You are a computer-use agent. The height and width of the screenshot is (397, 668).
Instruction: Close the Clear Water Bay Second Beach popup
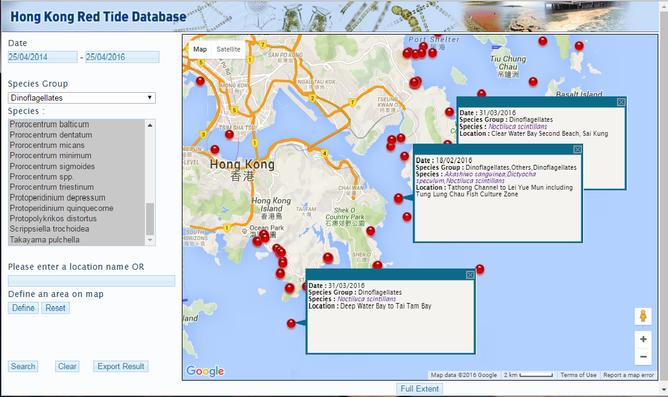click(x=621, y=102)
